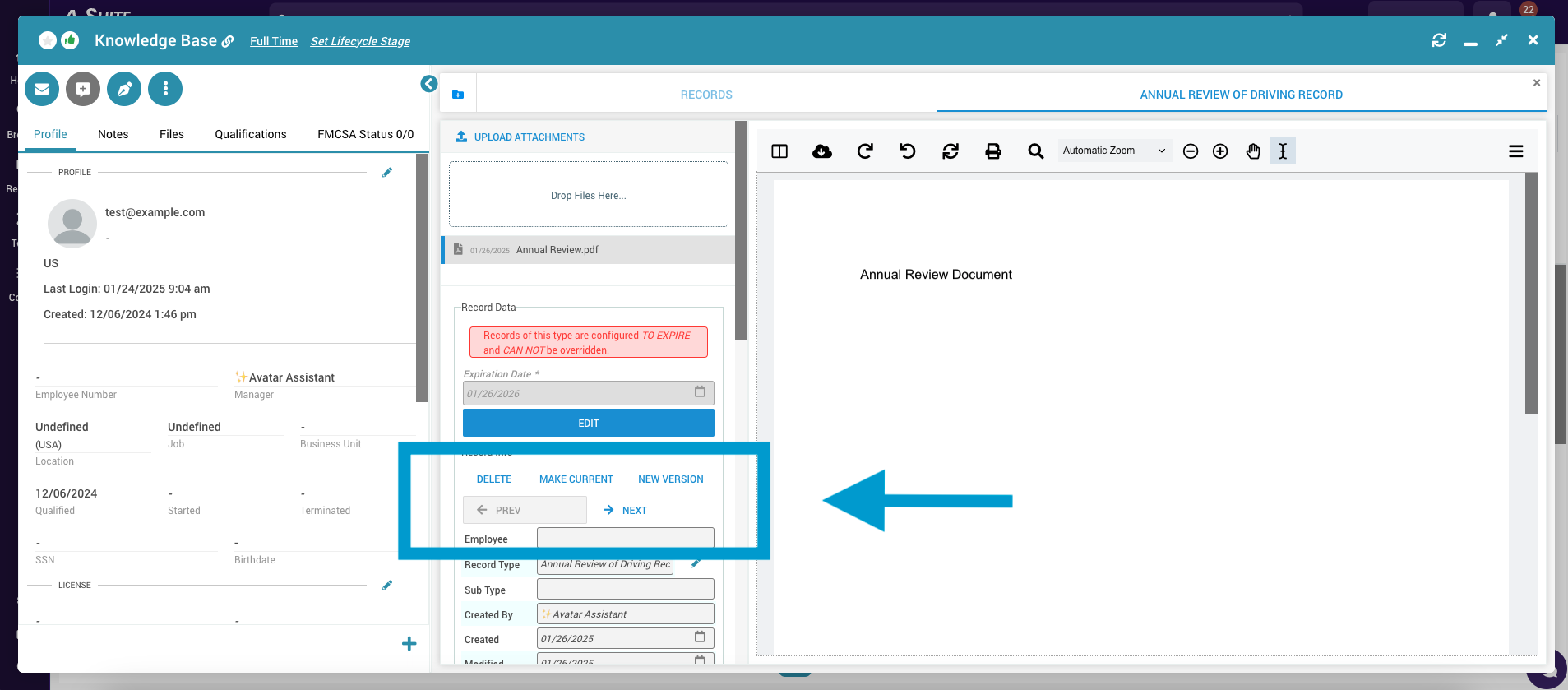Select the Annual Review.pdf attachment
The image size is (1568, 690).
(589, 250)
